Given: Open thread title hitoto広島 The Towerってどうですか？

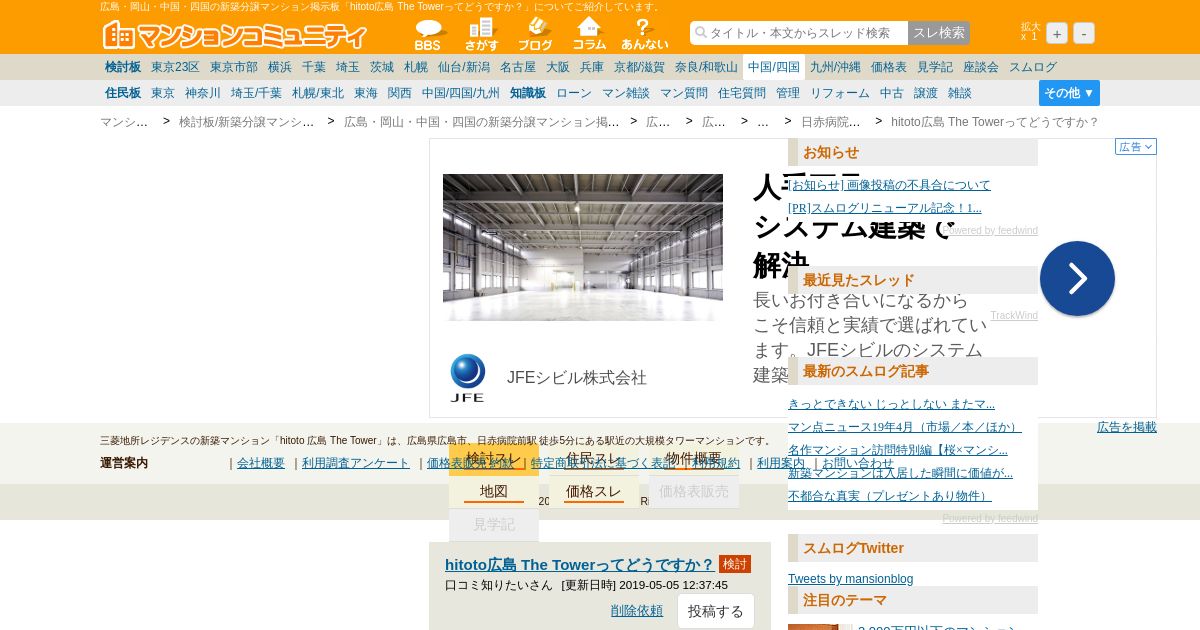Looking at the screenshot, I should 580,564.
